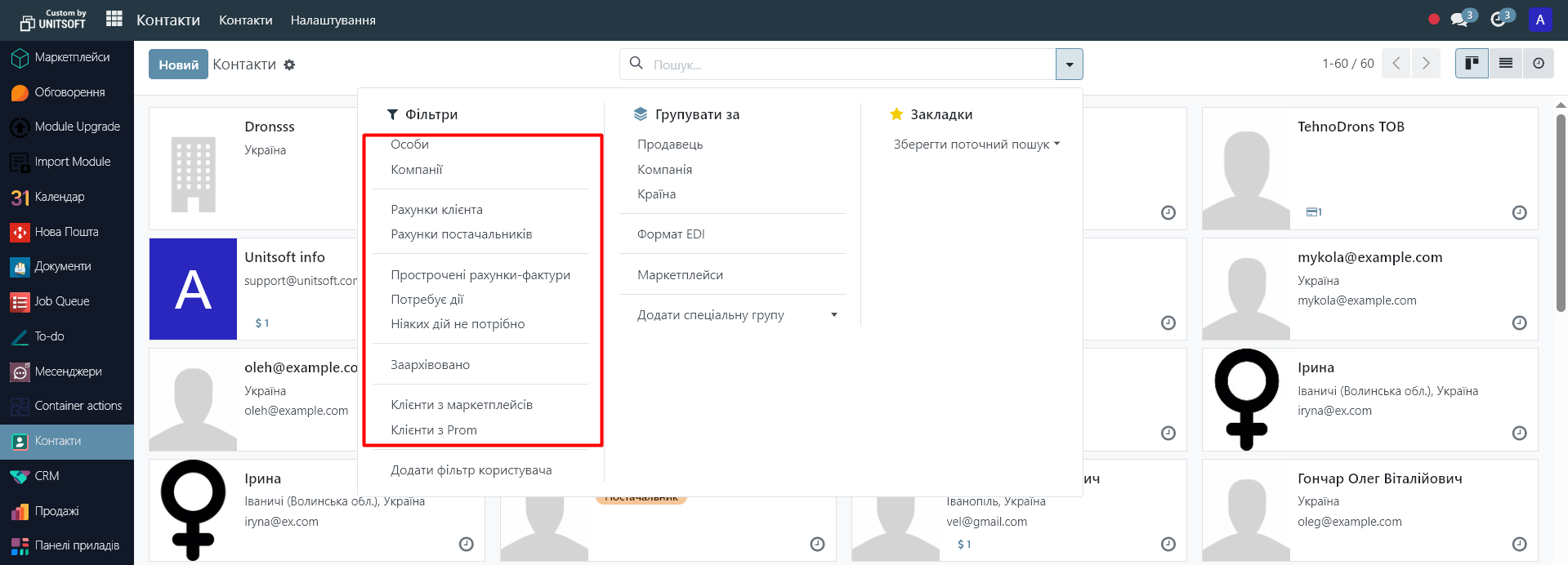Viewport: 1568px width, 565px height.
Task: Open the Налаштування menu
Action: click(333, 20)
